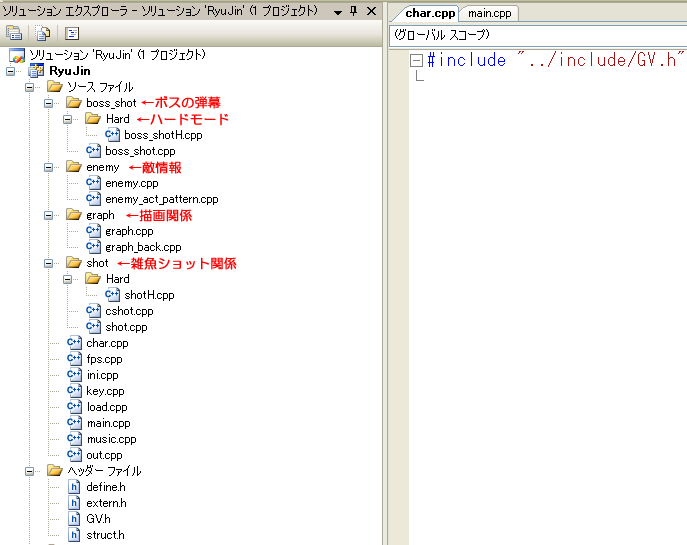687x545 pixels.
Task: Collapse the Hard folder under boss_shot
Action: [67, 119]
